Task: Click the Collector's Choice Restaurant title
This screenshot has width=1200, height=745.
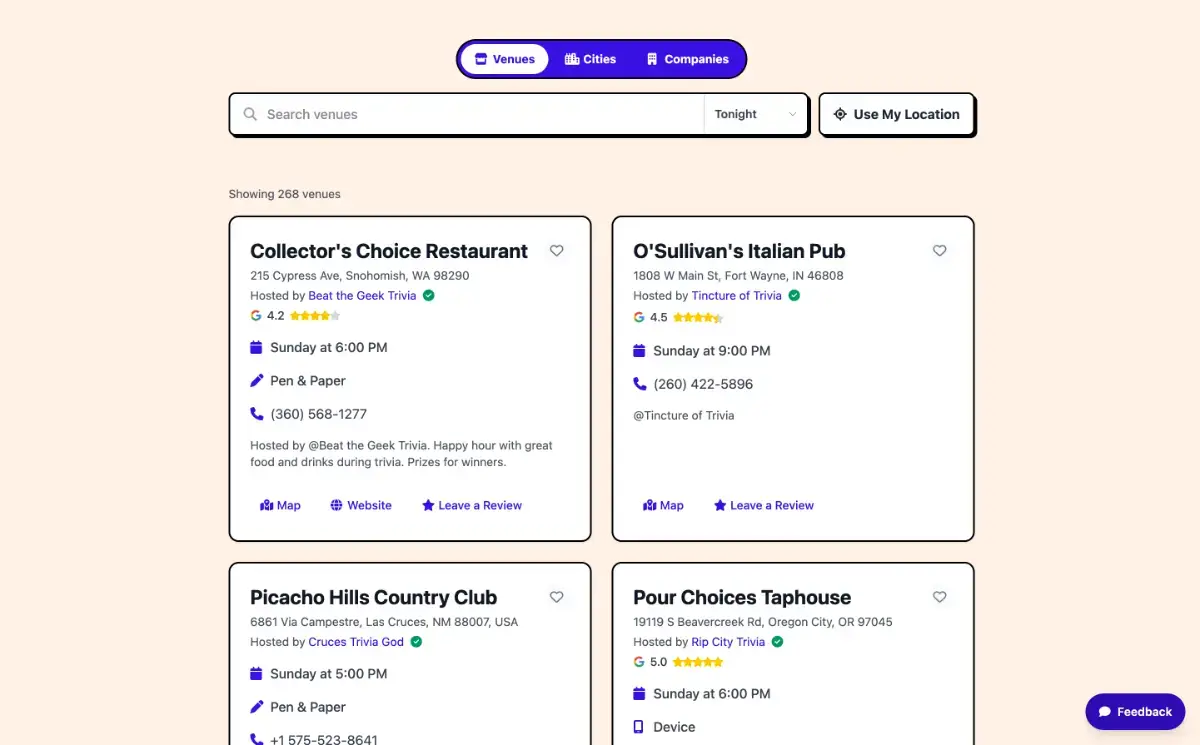Action: [389, 251]
